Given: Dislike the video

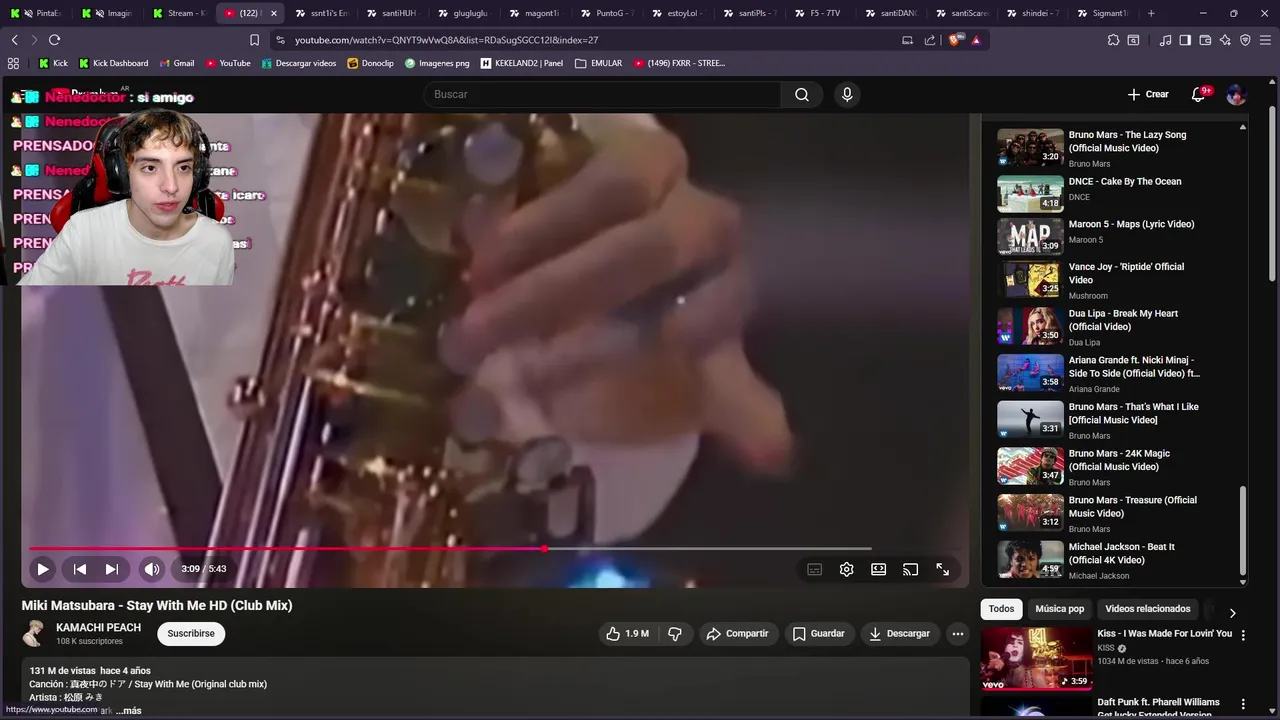Looking at the screenshot, I should tap(675, 634).
